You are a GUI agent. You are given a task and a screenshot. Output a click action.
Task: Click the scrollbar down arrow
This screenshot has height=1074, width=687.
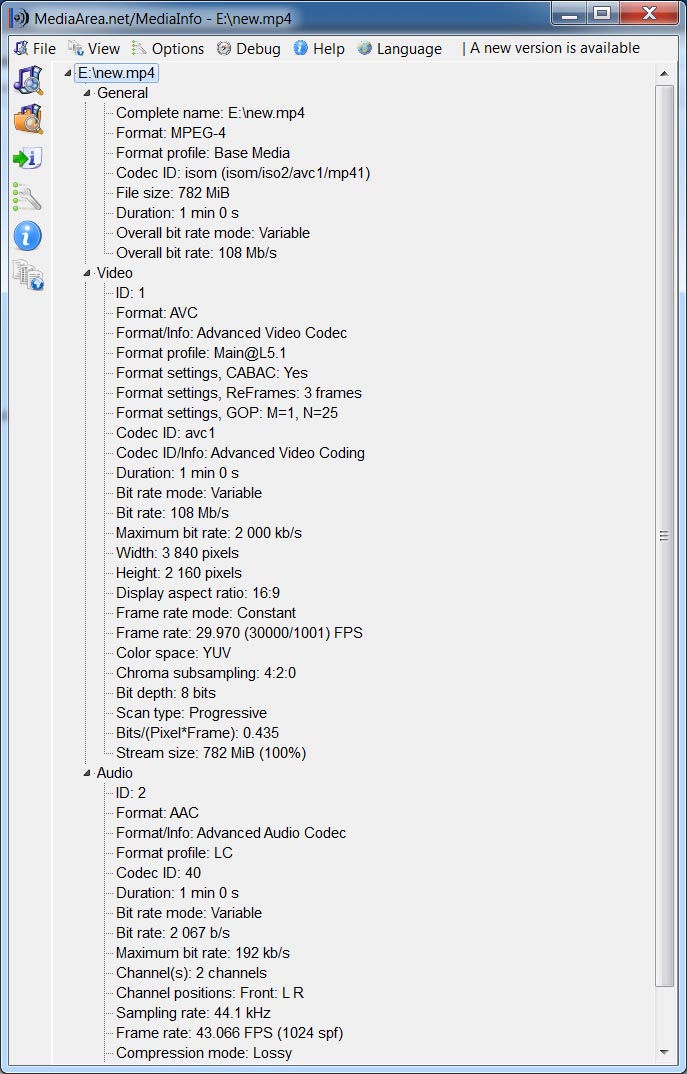664,1051
